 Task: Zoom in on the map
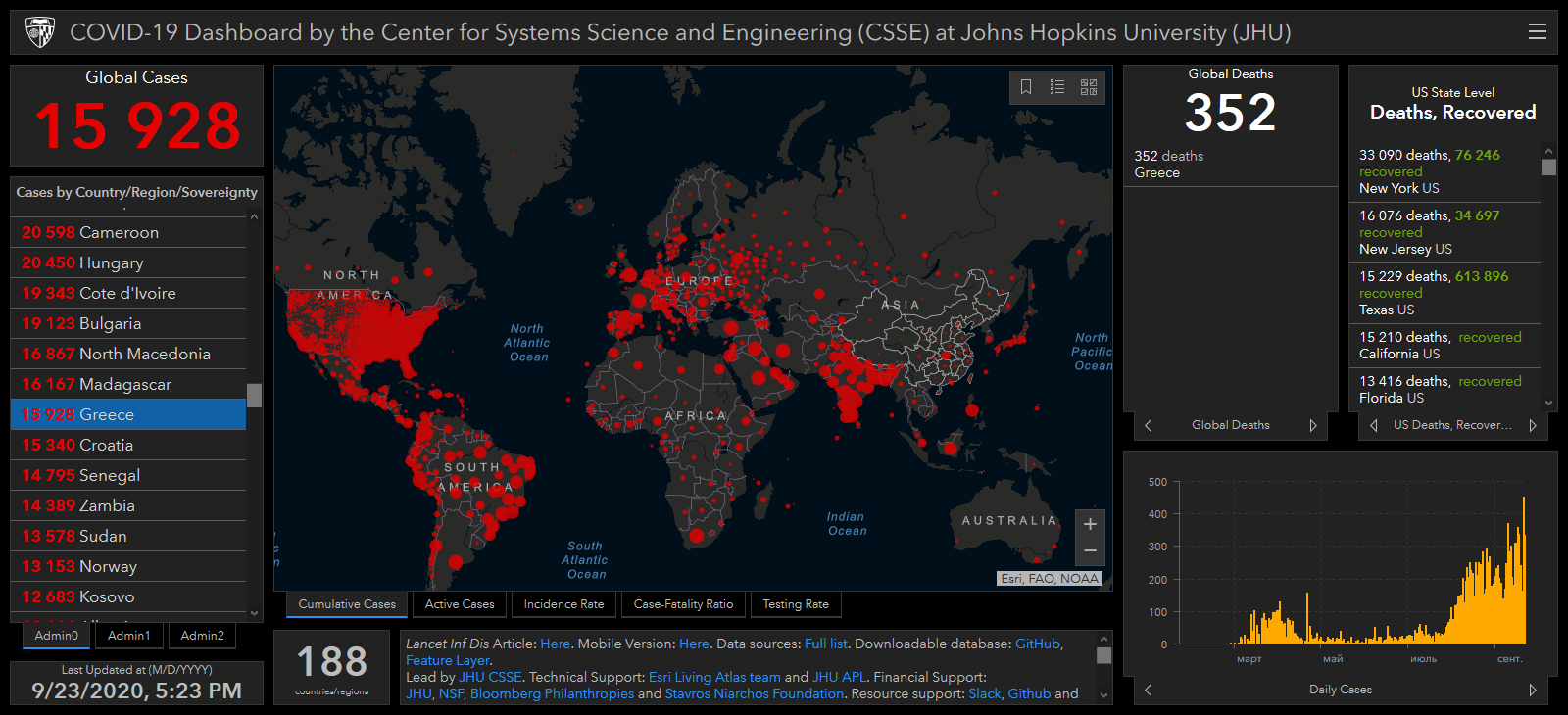(1090, 524)
